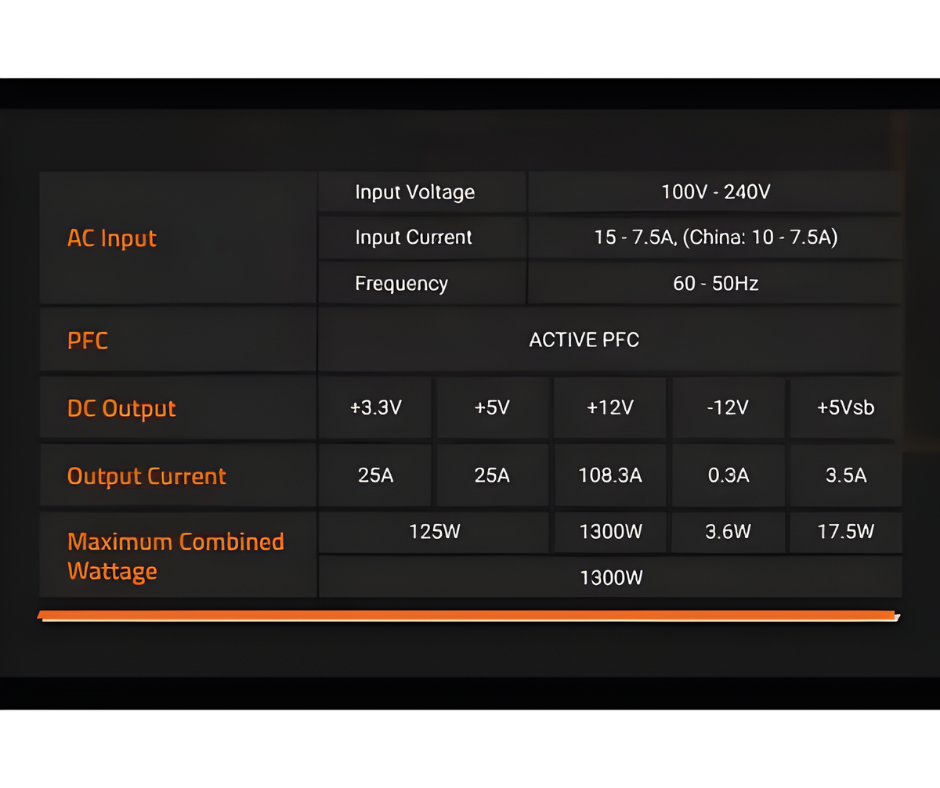Click the 60 - 50Hz value
The image size is (940, 788).
click(715, 284)
